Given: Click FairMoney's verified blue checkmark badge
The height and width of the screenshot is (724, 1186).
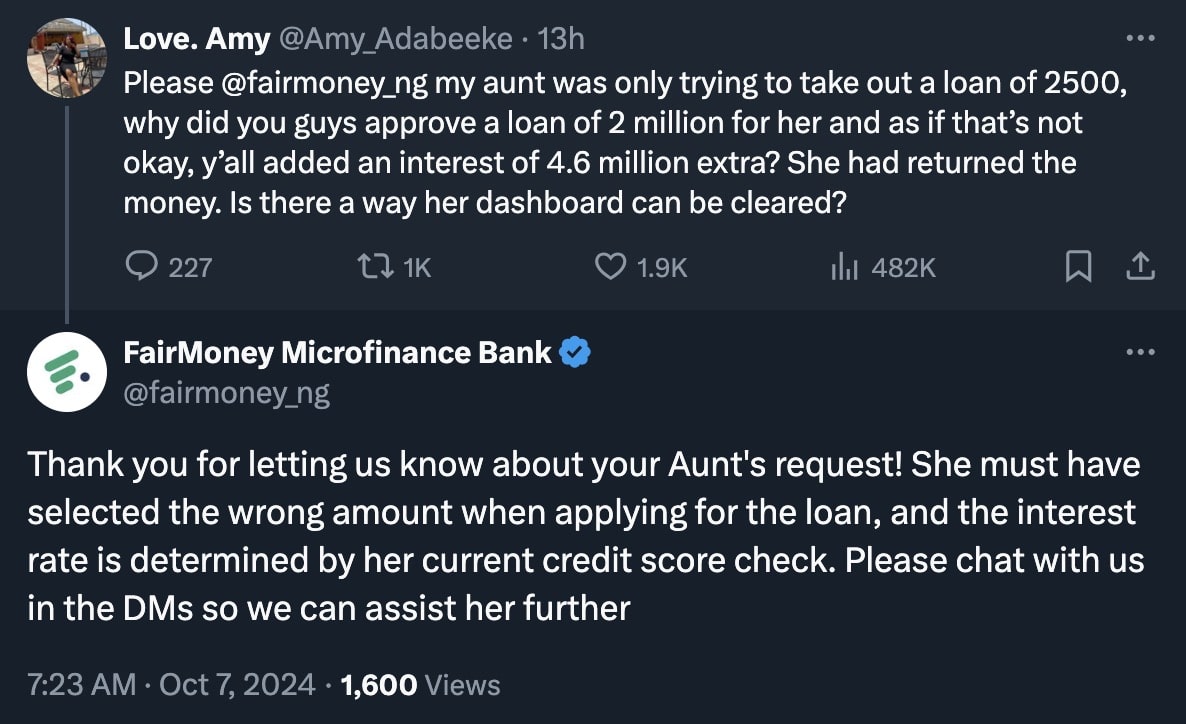Looking at the screenshot, I should click(x=575, y=352).
